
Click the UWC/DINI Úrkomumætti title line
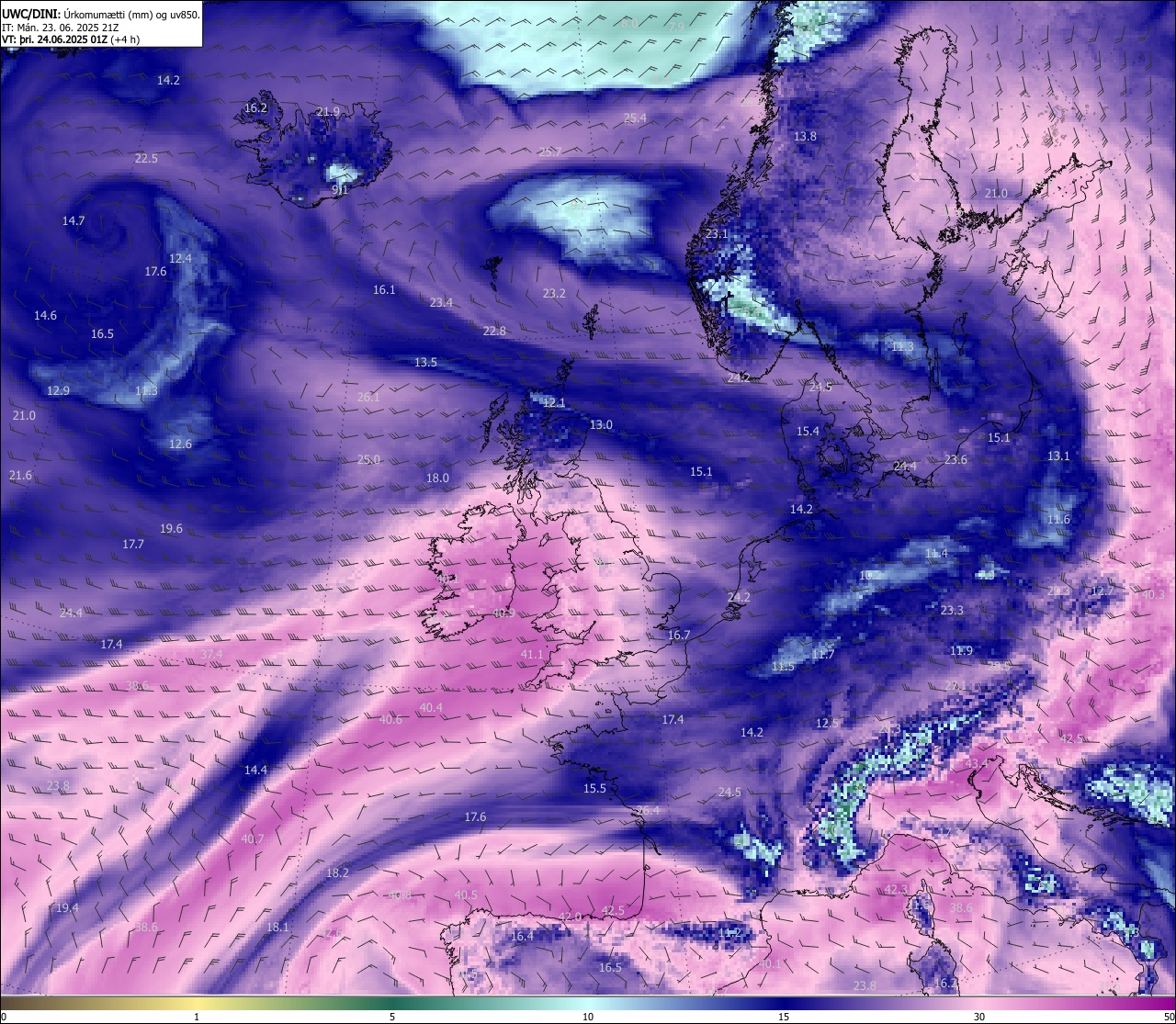pos(101,14)
